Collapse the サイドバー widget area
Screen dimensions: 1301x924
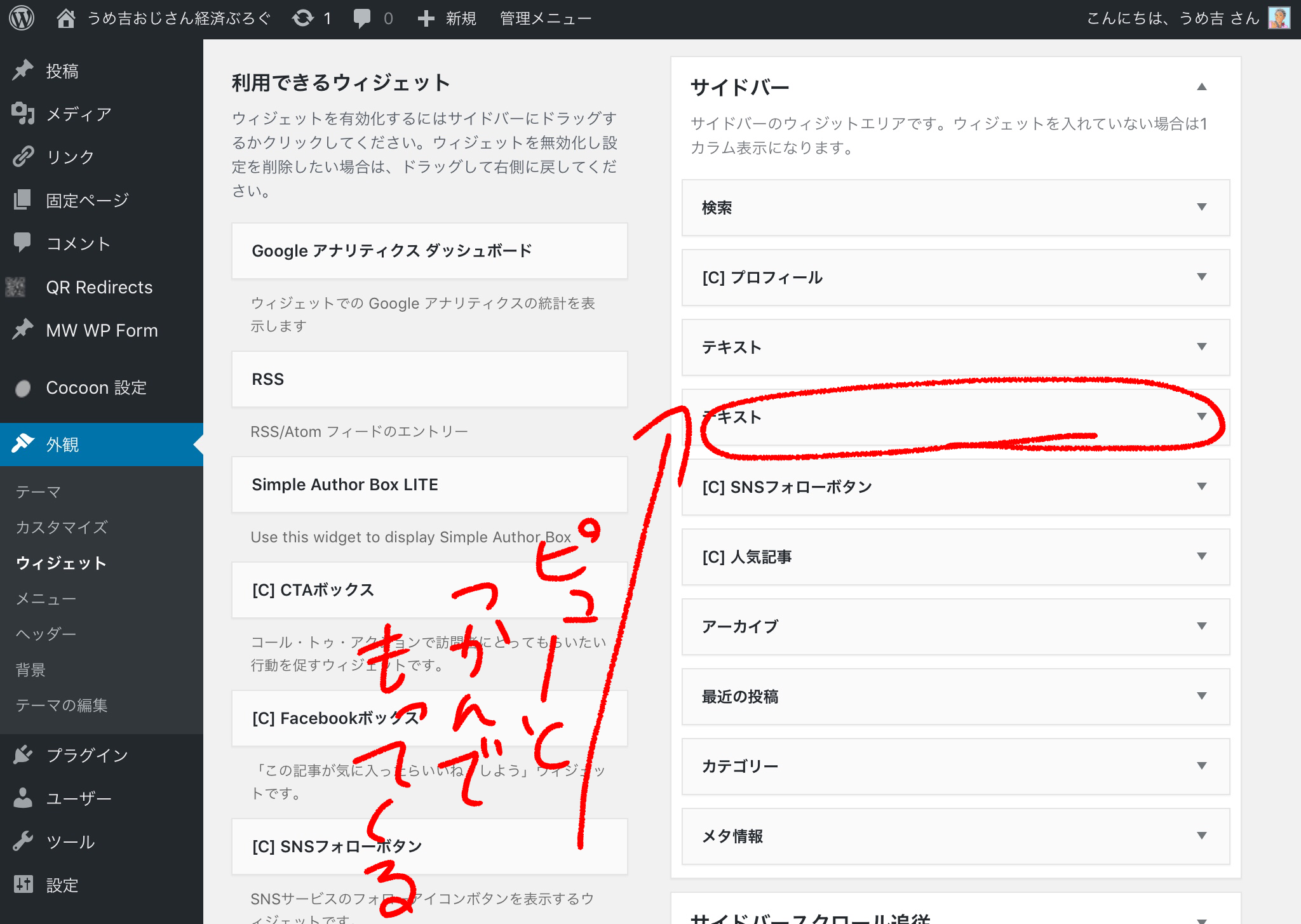point(1201,87)
